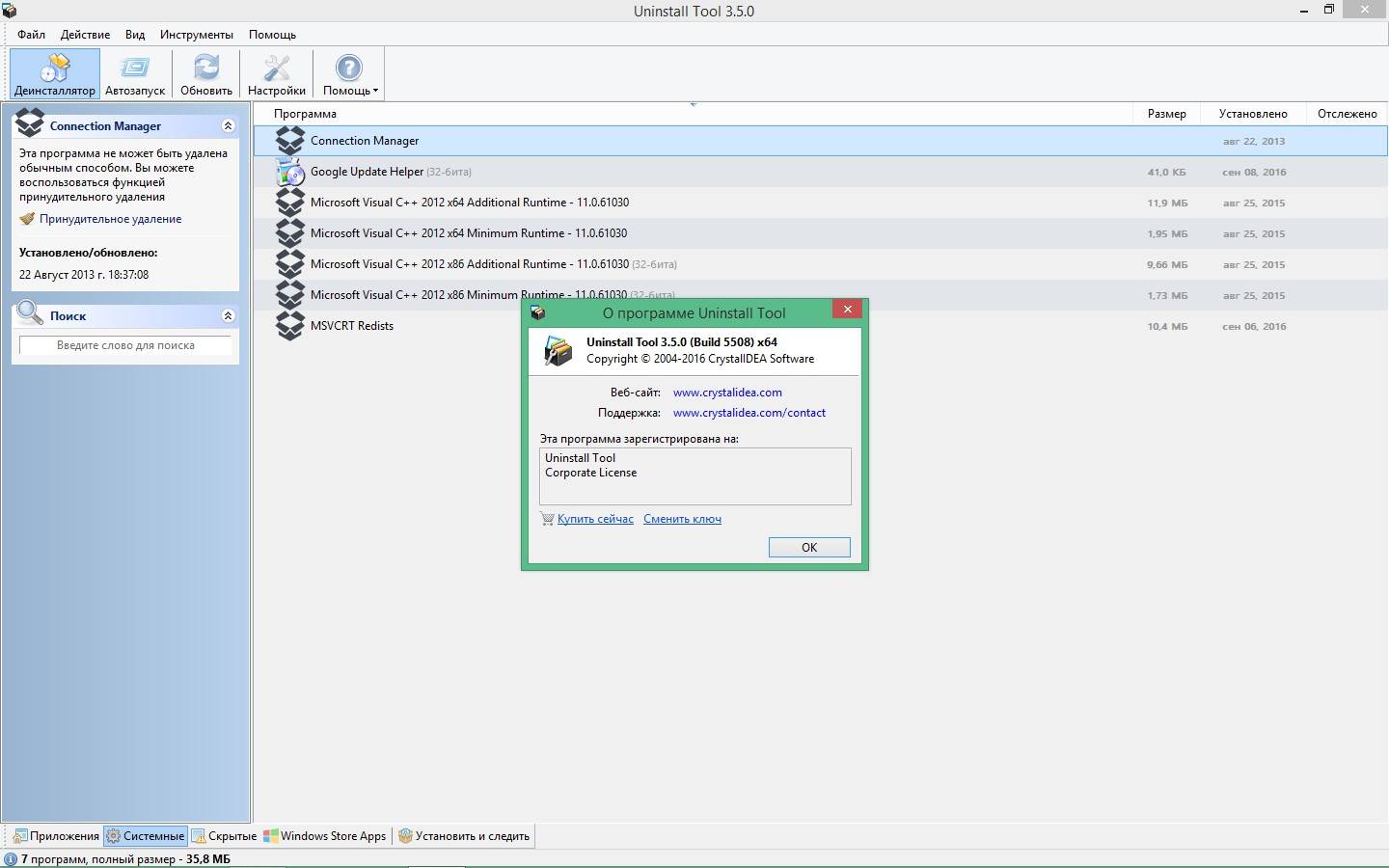Click the registration info text box
The height and width of the screenshot is (868, 1389).
coord(694,475)
